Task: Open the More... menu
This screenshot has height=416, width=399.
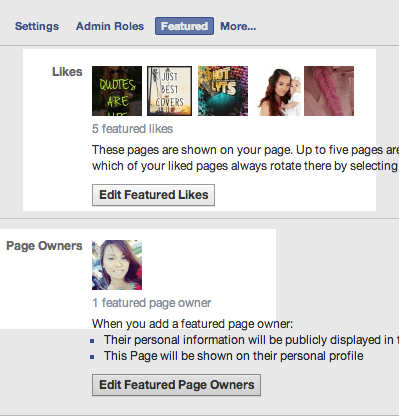Action: point(238,26)
